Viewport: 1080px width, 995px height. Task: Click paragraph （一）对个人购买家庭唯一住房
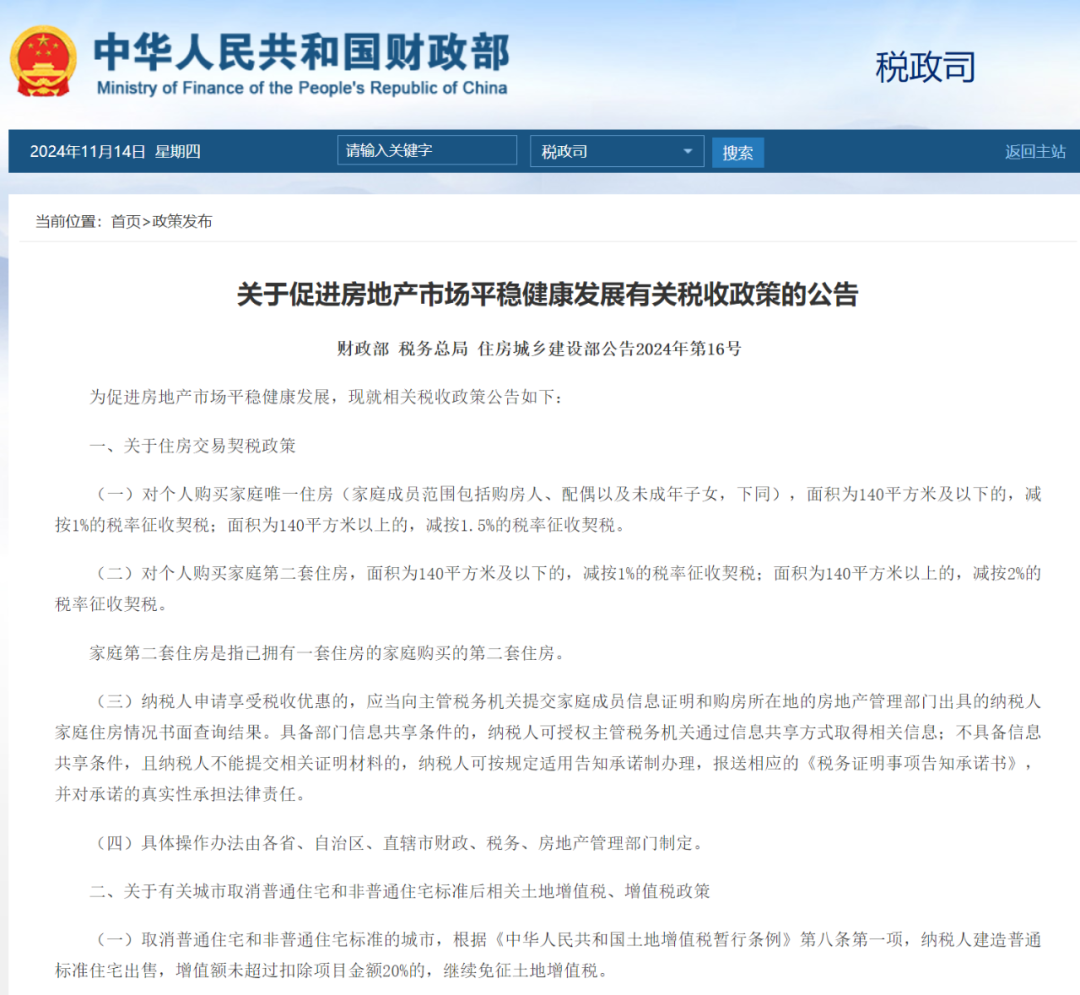coord(548,510)
